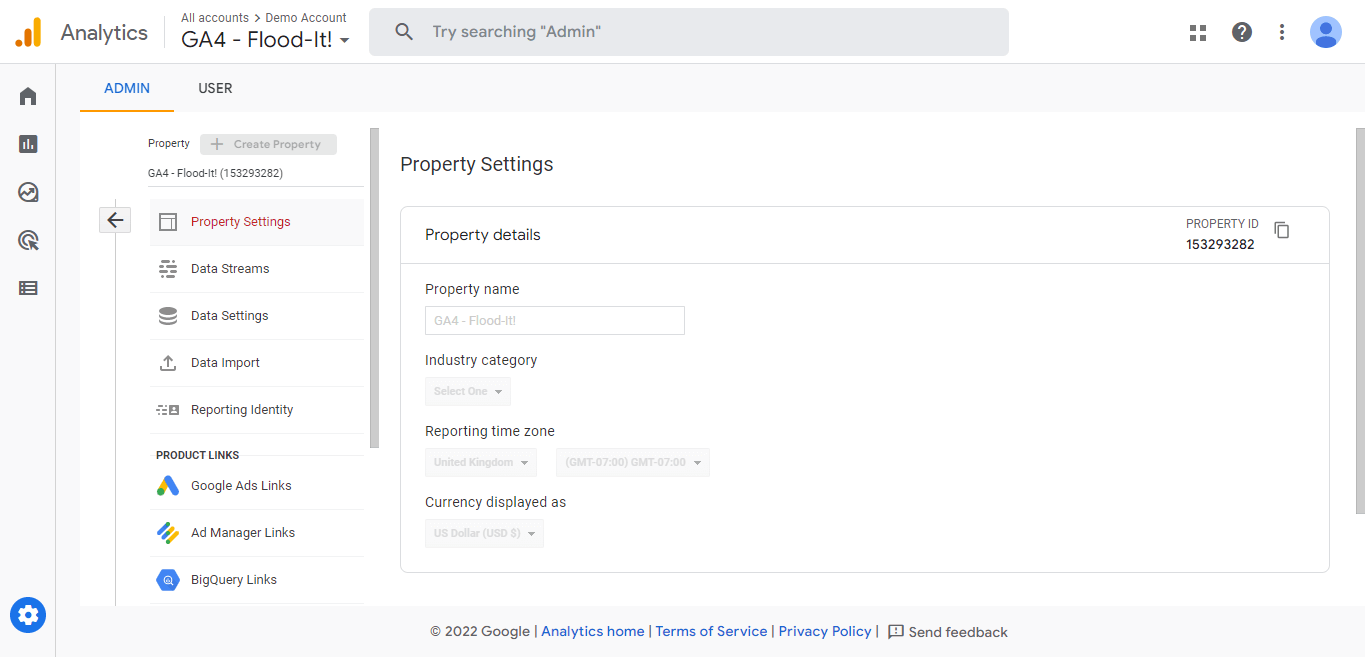The width and height of the screenshot is (1365, 657).
Task: Click the property menu vertical scrollbar
Action: coord(374,287)
